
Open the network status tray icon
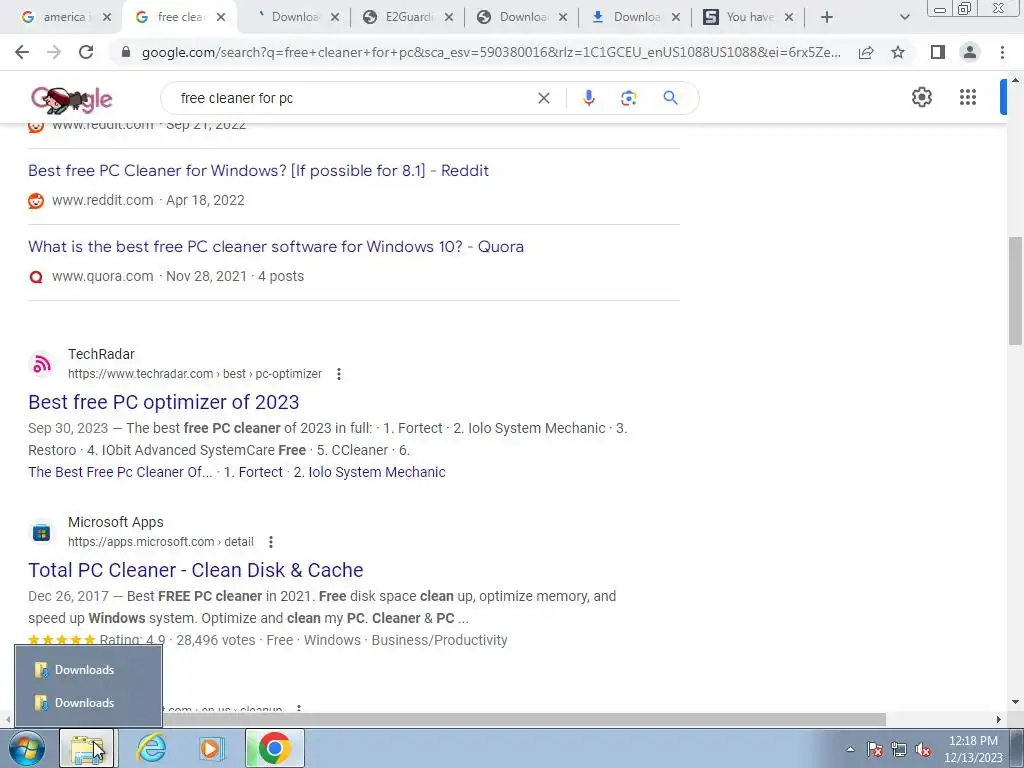pyautogui.click(x=899, y=749)
